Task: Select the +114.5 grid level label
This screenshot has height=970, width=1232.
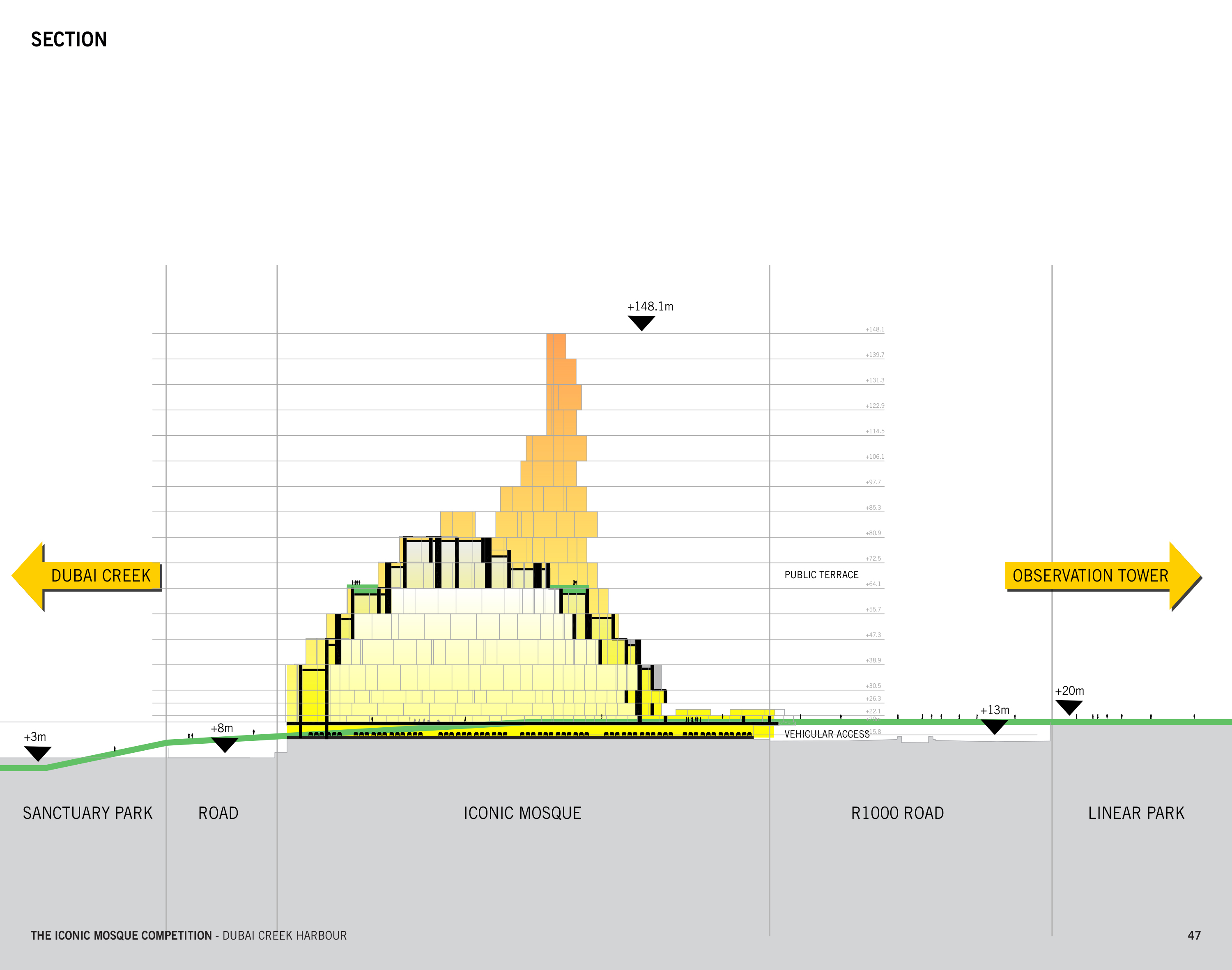Action: coord(875,431)
